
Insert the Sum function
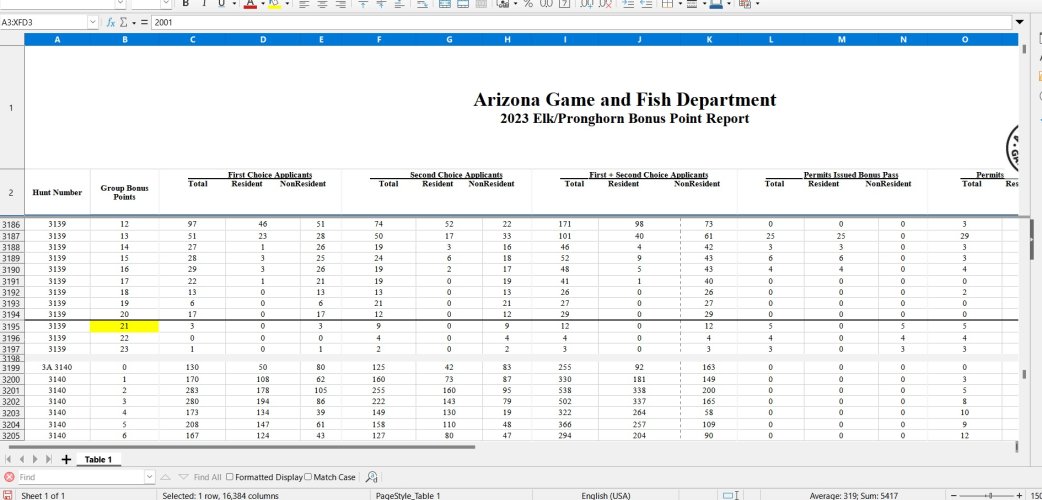(123, 23)
